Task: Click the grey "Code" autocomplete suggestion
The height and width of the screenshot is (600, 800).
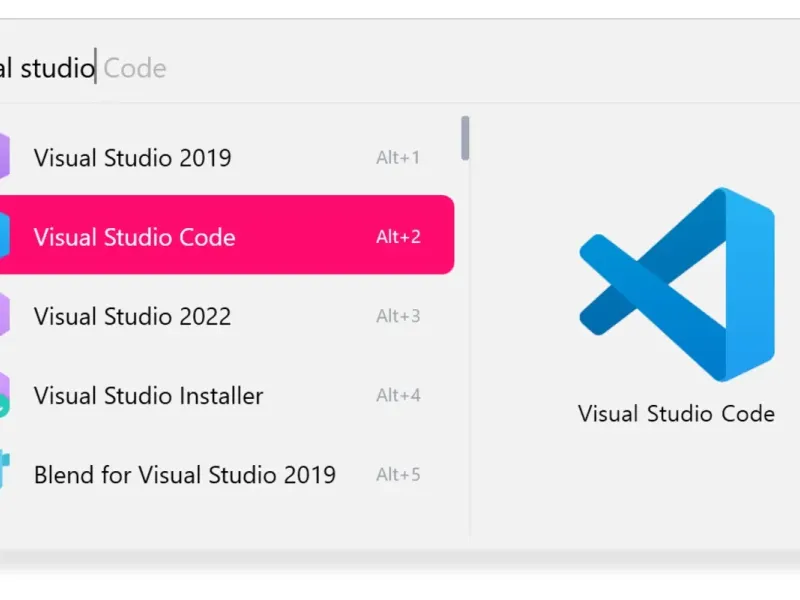Action: (135, 68)
